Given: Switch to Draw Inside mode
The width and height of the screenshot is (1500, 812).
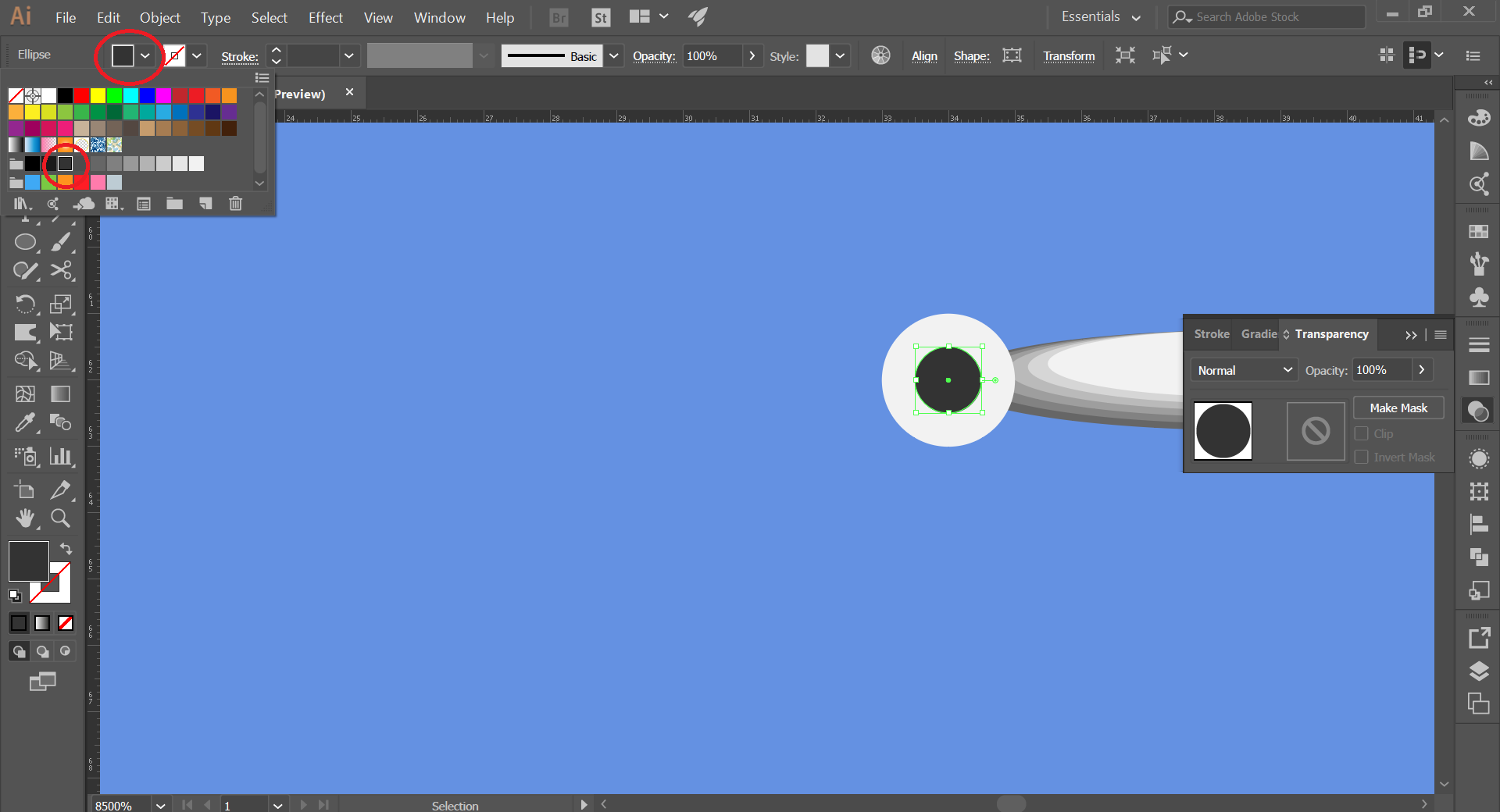Looking at the screenshot, I should pyautogui.click(x=66, y=651).
